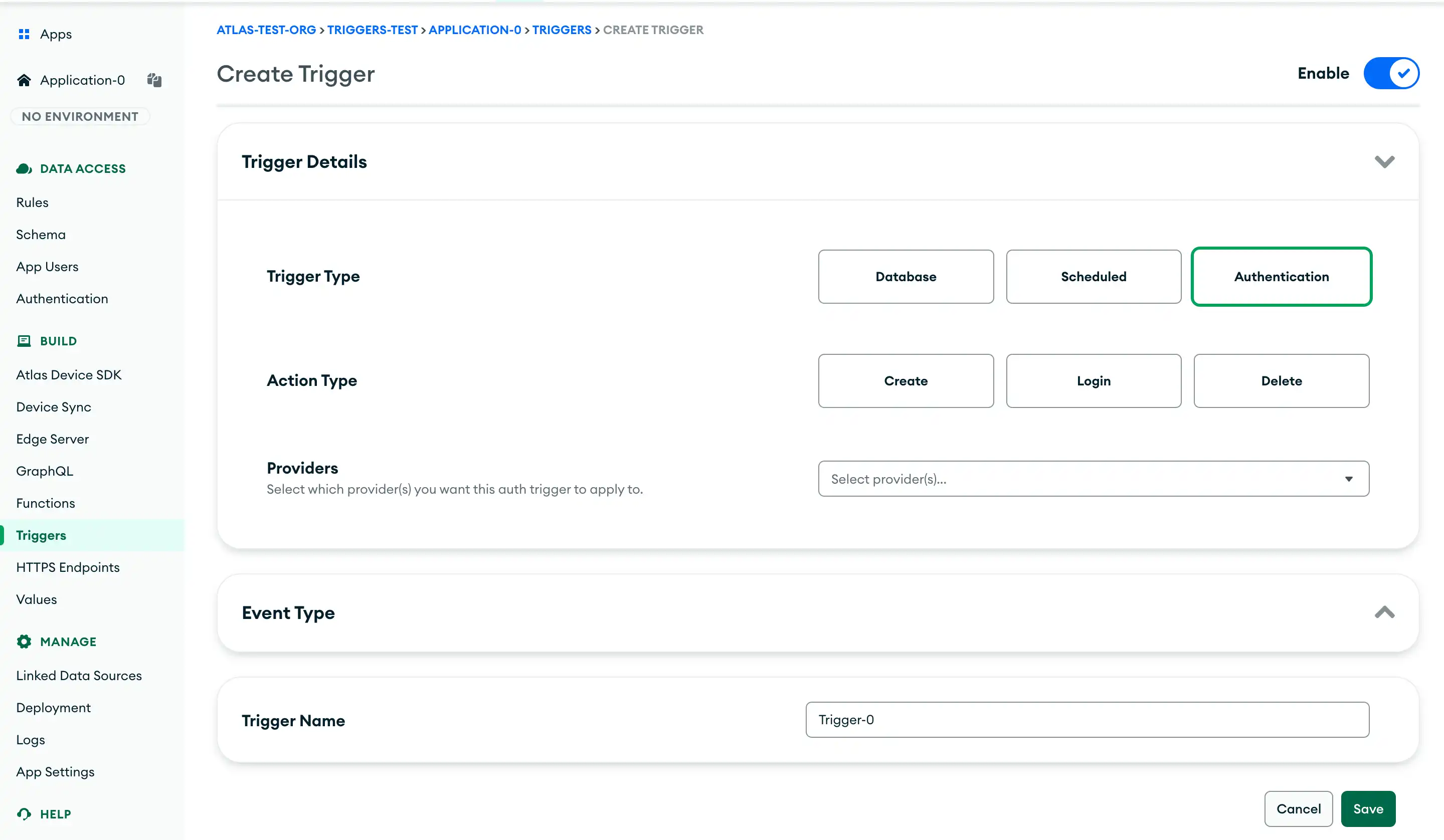Screen dimensions: 1444x840
Task: Navigate to Rules in sidebar
Action: pyautogui.click(x=32, y=202)
